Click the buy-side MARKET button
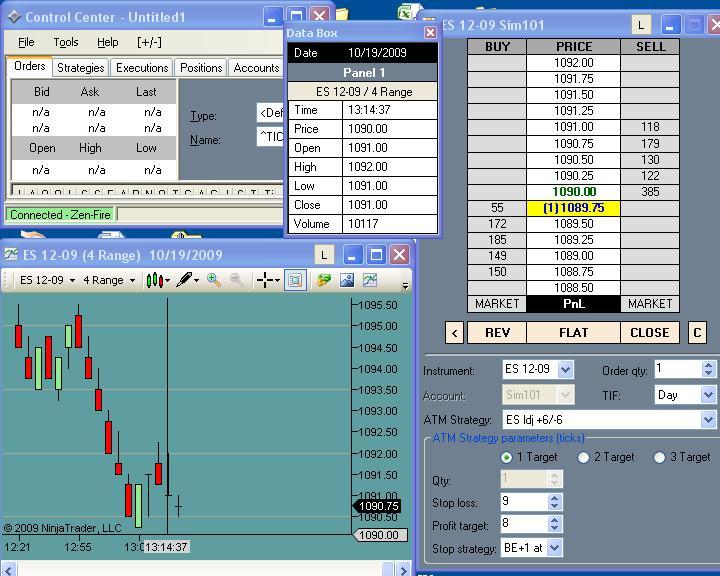This screenshot has width=720, height=576. coord(497,304)
